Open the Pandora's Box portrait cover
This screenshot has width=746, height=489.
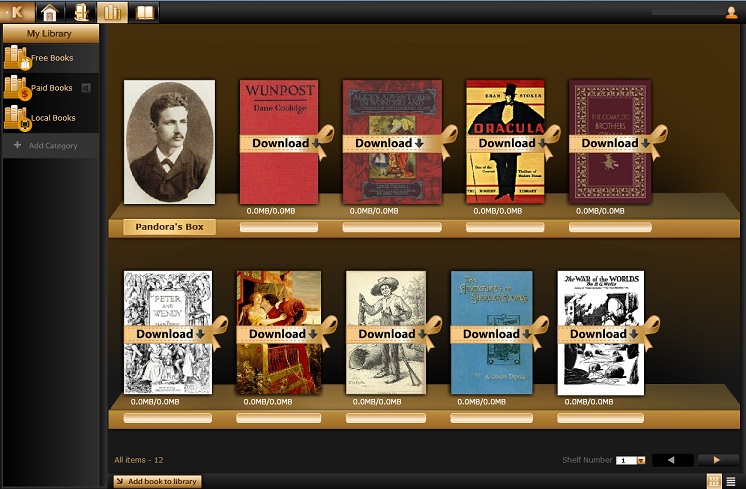169,142
